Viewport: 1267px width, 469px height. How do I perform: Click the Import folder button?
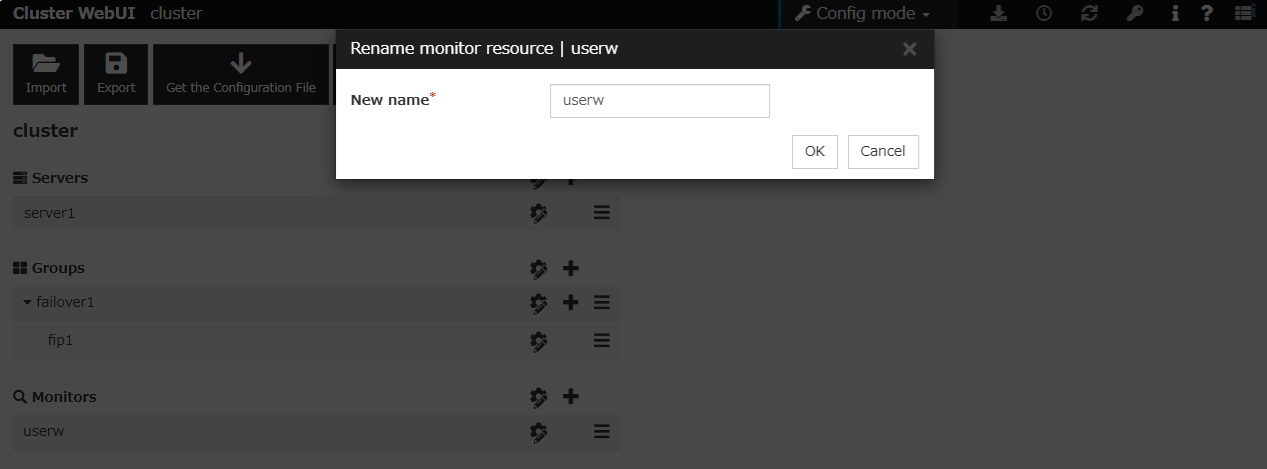tap(46, 74)
